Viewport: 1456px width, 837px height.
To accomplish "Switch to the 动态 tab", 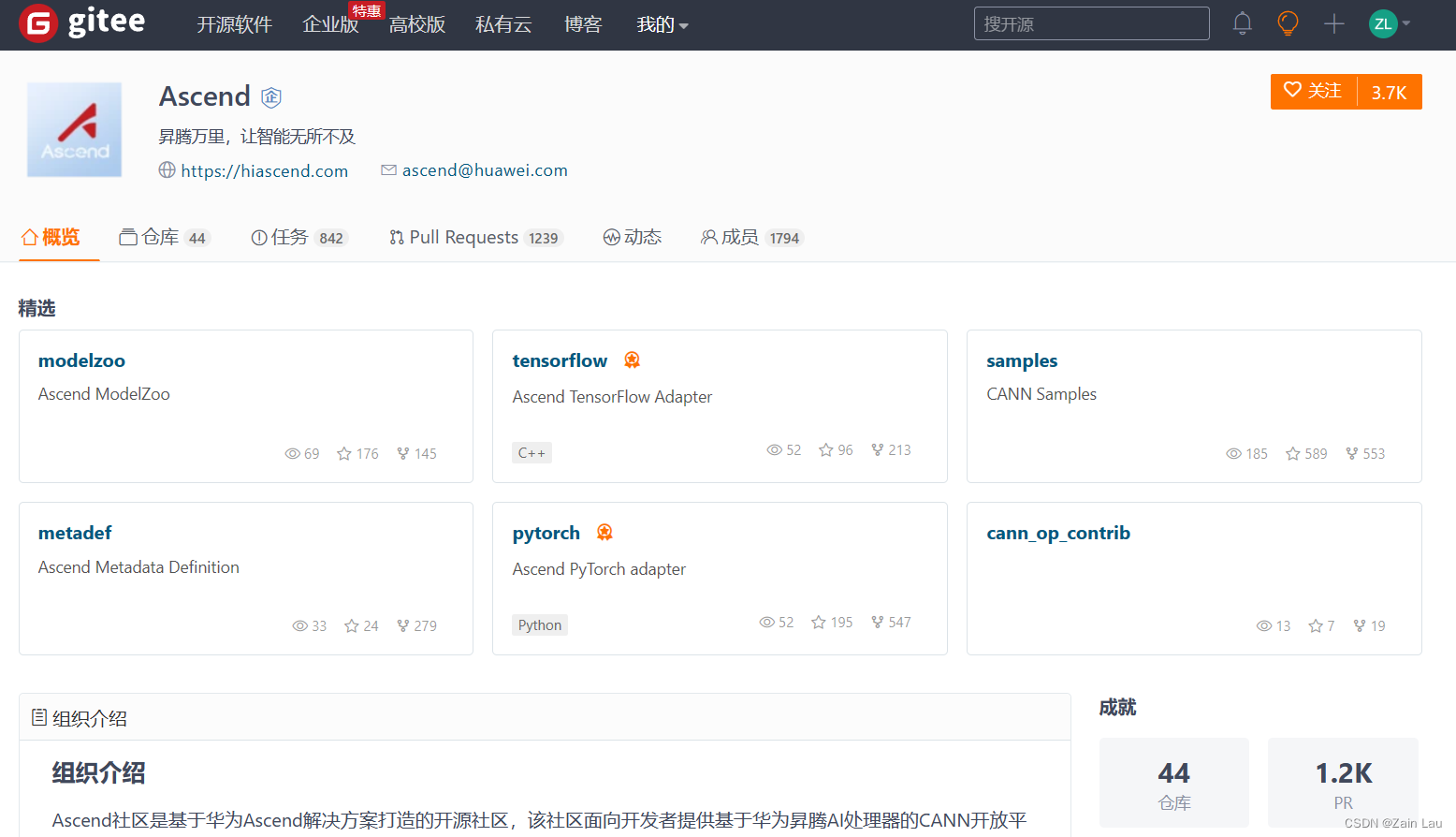I will click(x=633, y=238).
